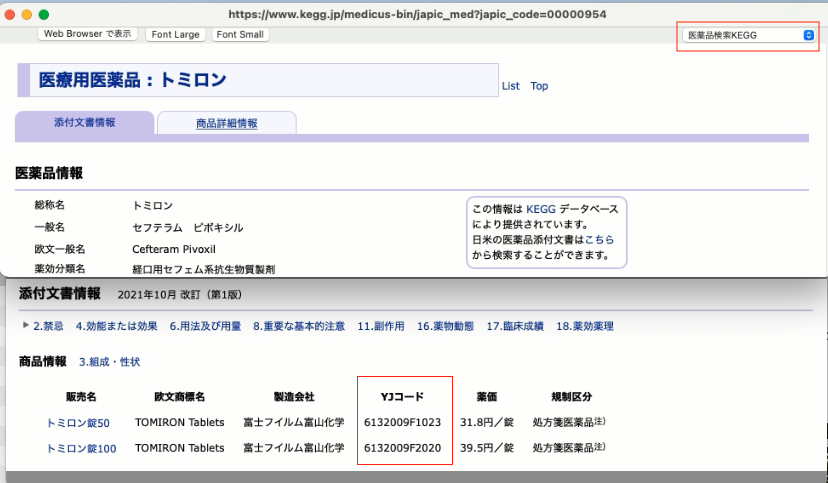
Task: Jump to section 2.禁忌
Action: pos(48,326)
